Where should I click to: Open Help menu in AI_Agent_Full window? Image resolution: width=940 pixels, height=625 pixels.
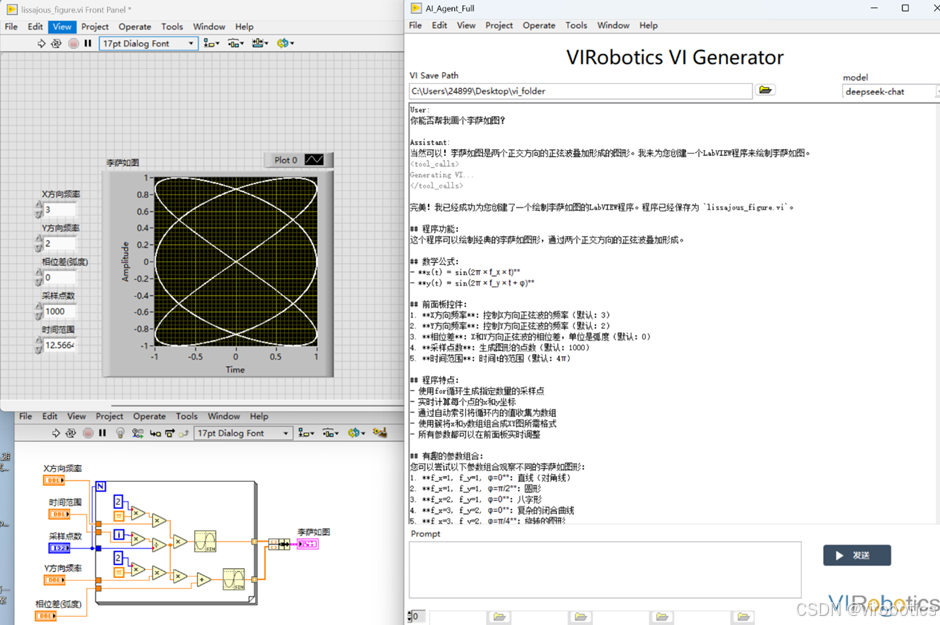(648, 25)
